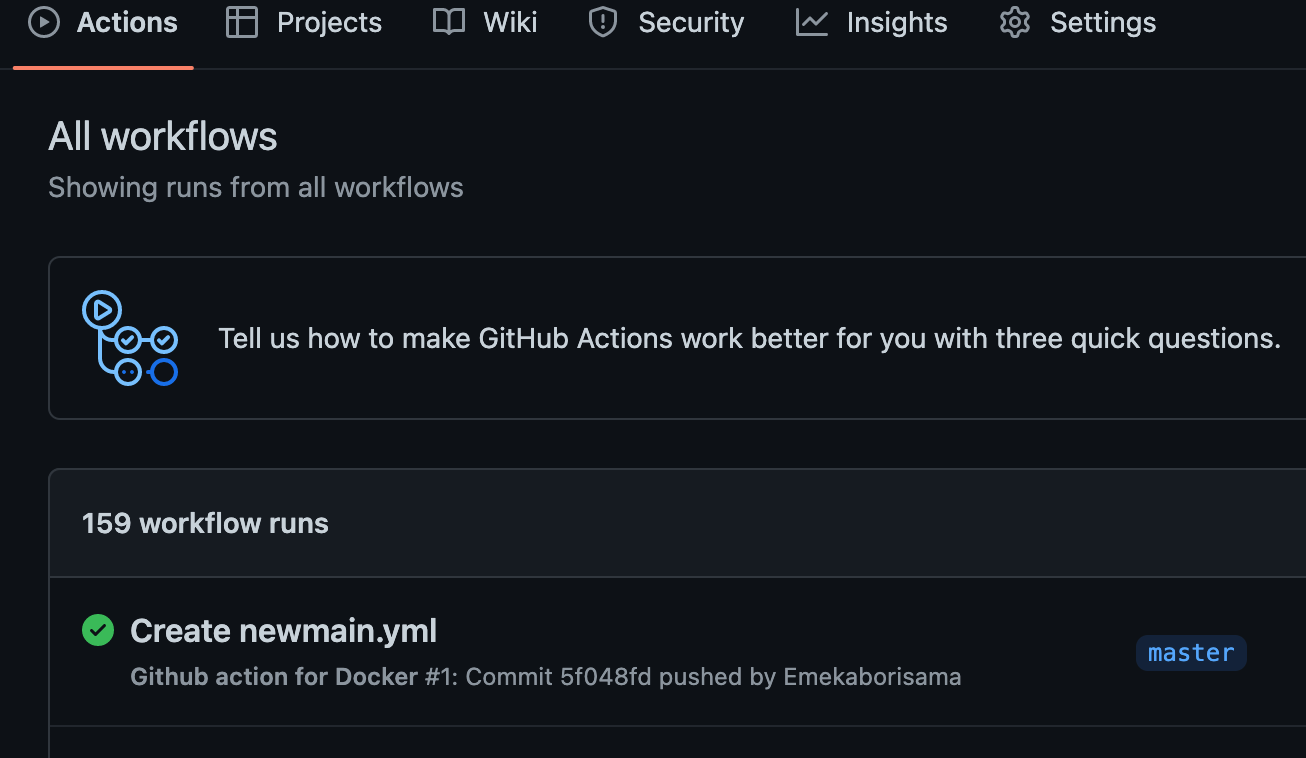Open the Wiki tab
The image size is (1306, 758).
pyautogui.click(x=510, y=22)
